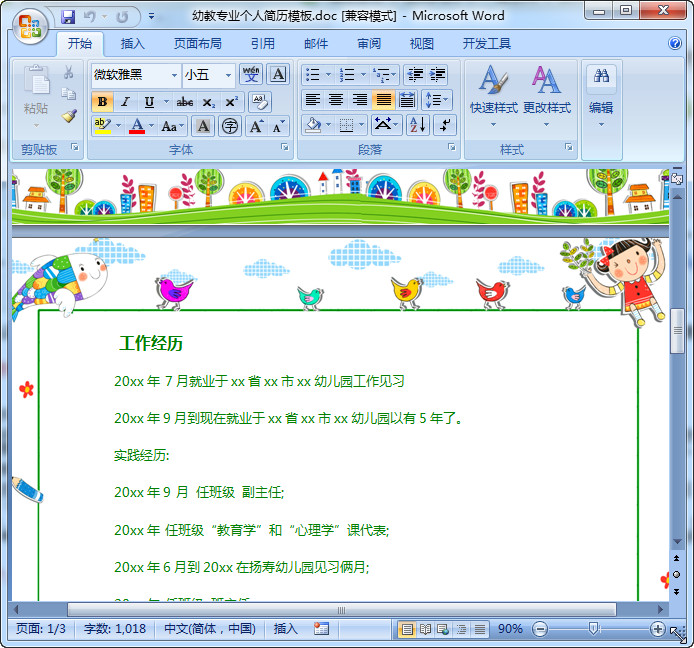This screenshot has width=694, height=648.
Task: Click the vertical scrollbar thumb
Action: pyautogui.click(x=677, y=331)
